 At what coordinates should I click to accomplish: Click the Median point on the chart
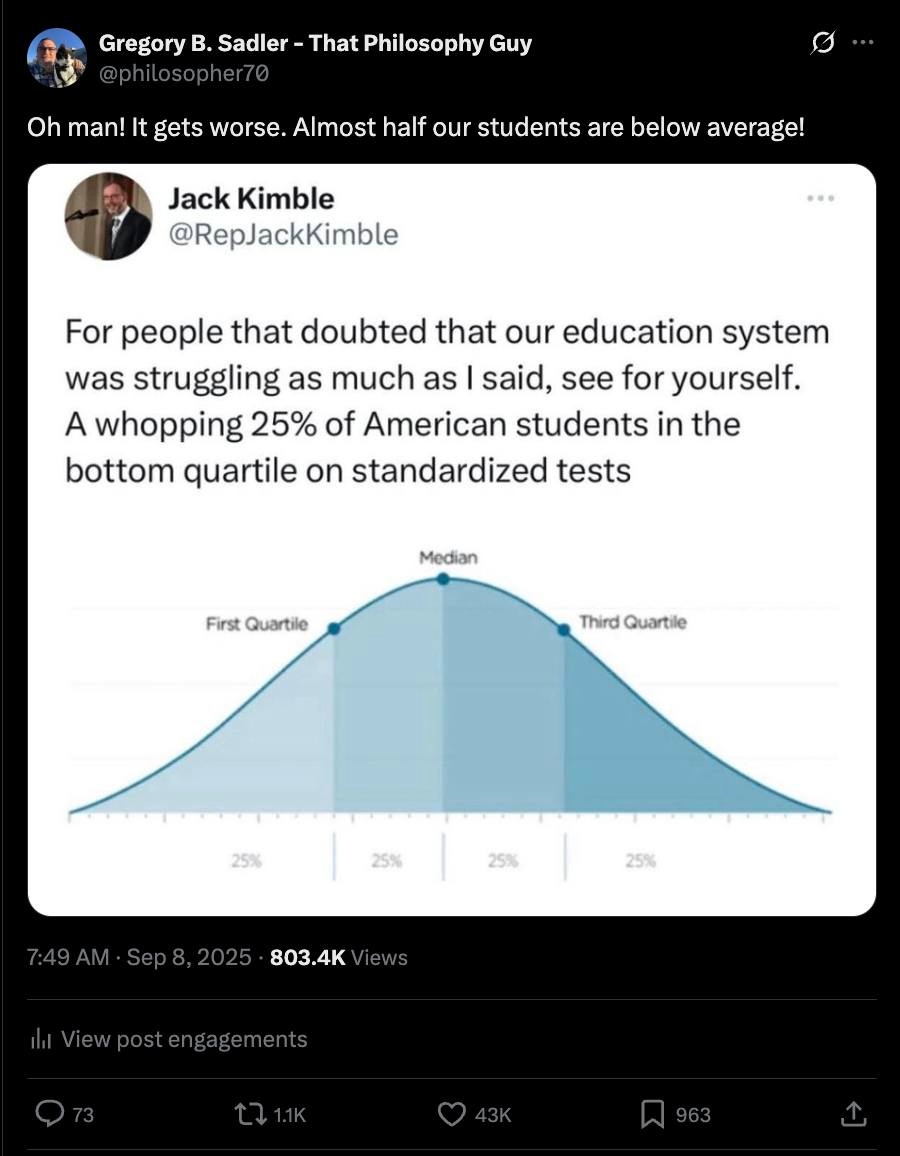(x=443, y=578)
